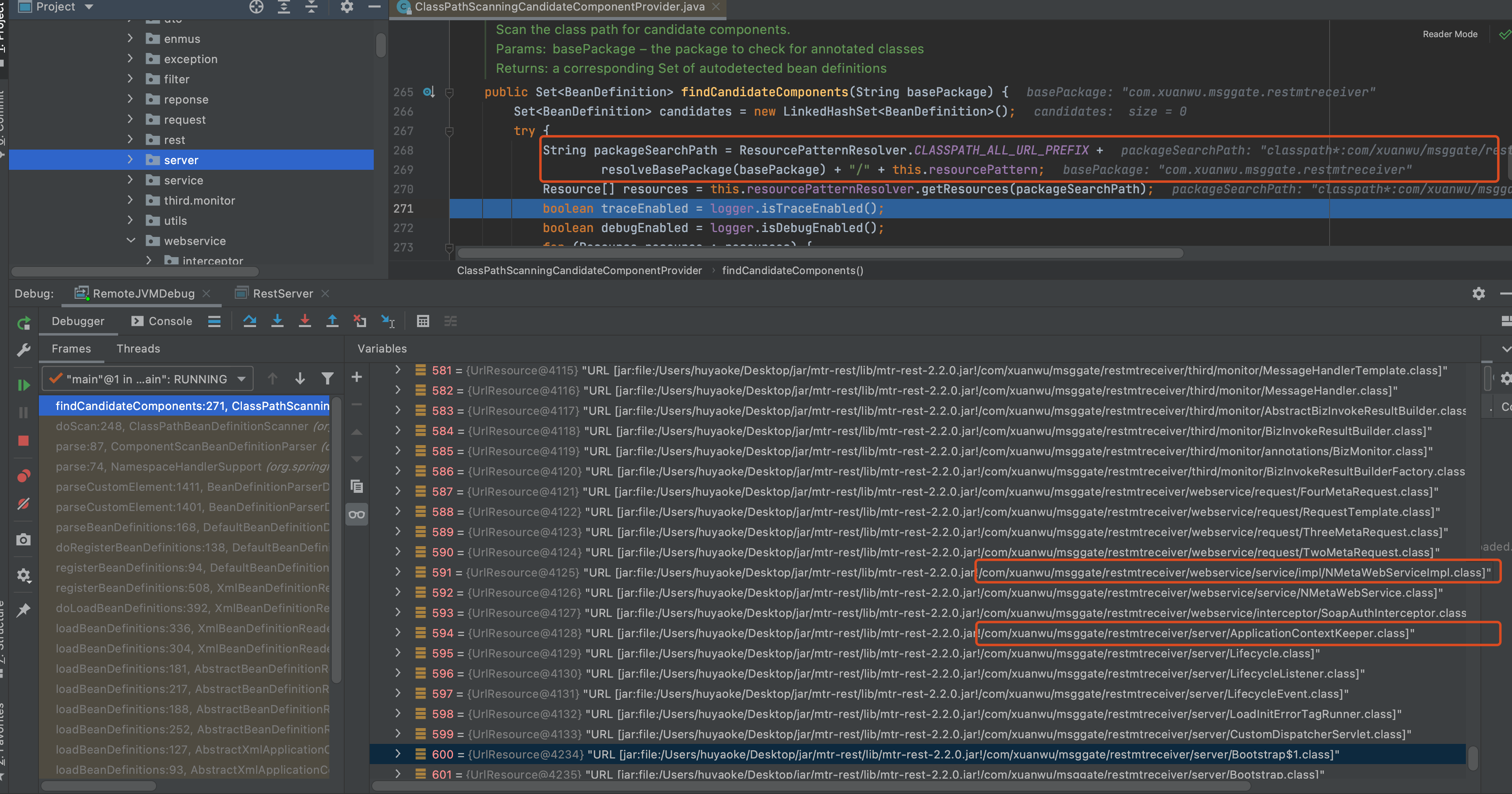Screen dimensions: 1512x794
Task: Expand all nodes in the Project panel
Action: click(x=284, y=7)
